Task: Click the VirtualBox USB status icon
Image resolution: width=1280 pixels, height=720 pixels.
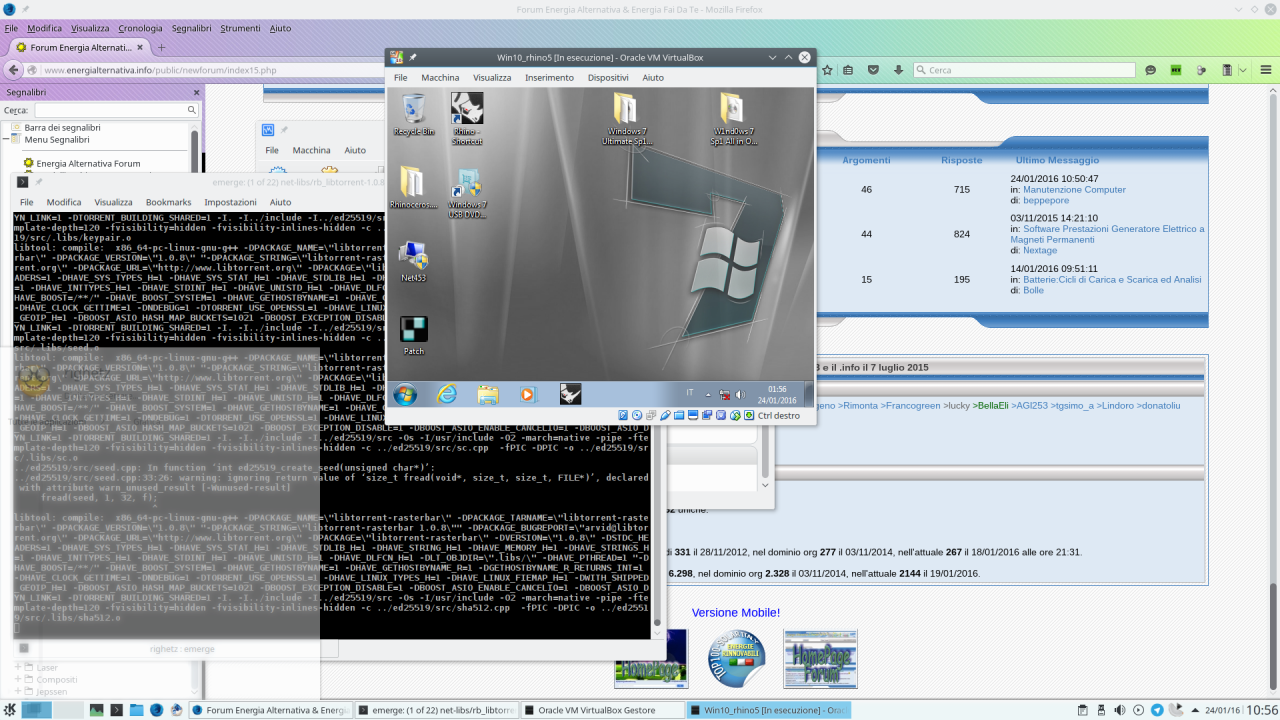Action: point(665,415)
